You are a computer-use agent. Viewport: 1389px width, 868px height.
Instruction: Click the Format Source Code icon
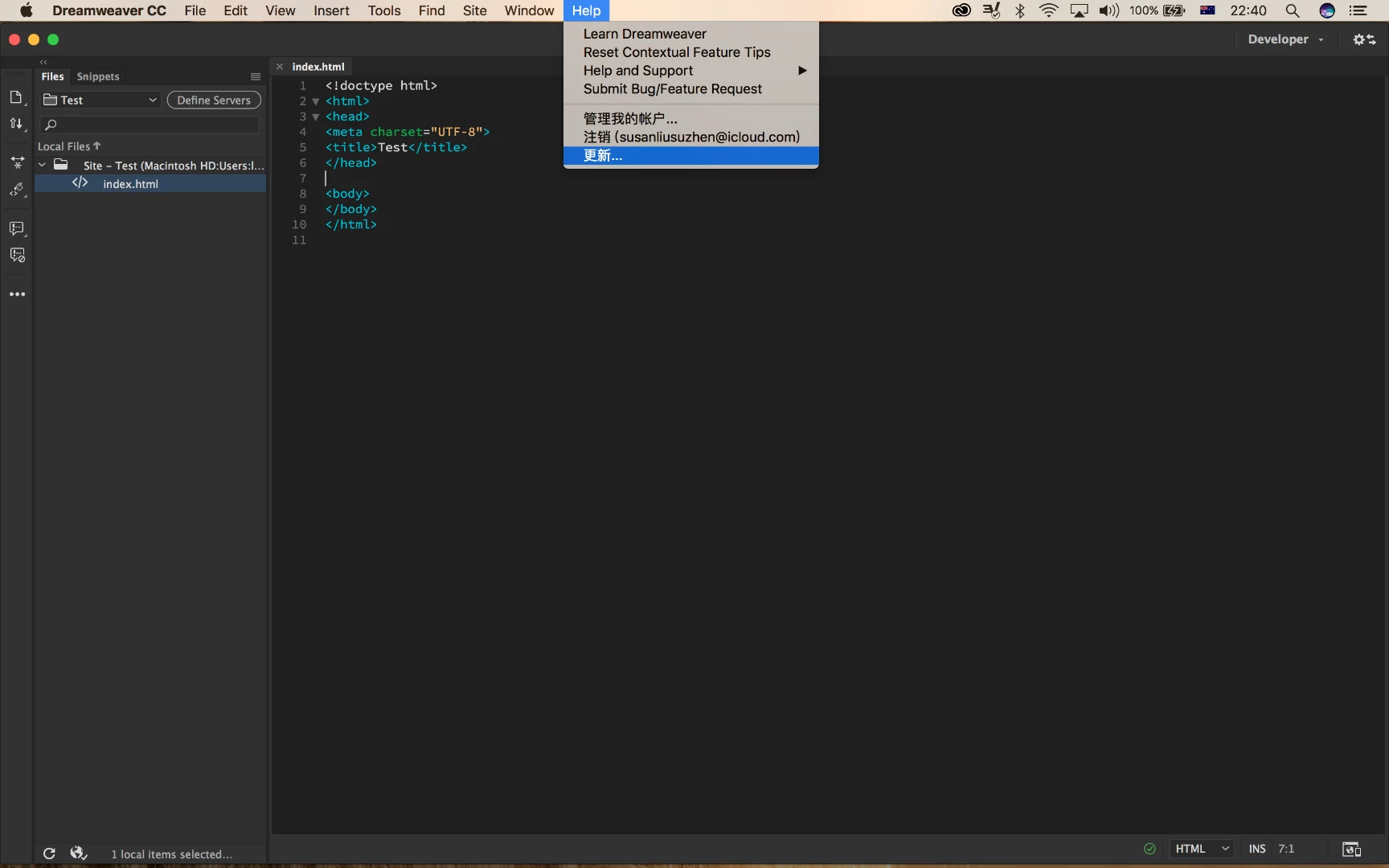click(x=17, y=190)
